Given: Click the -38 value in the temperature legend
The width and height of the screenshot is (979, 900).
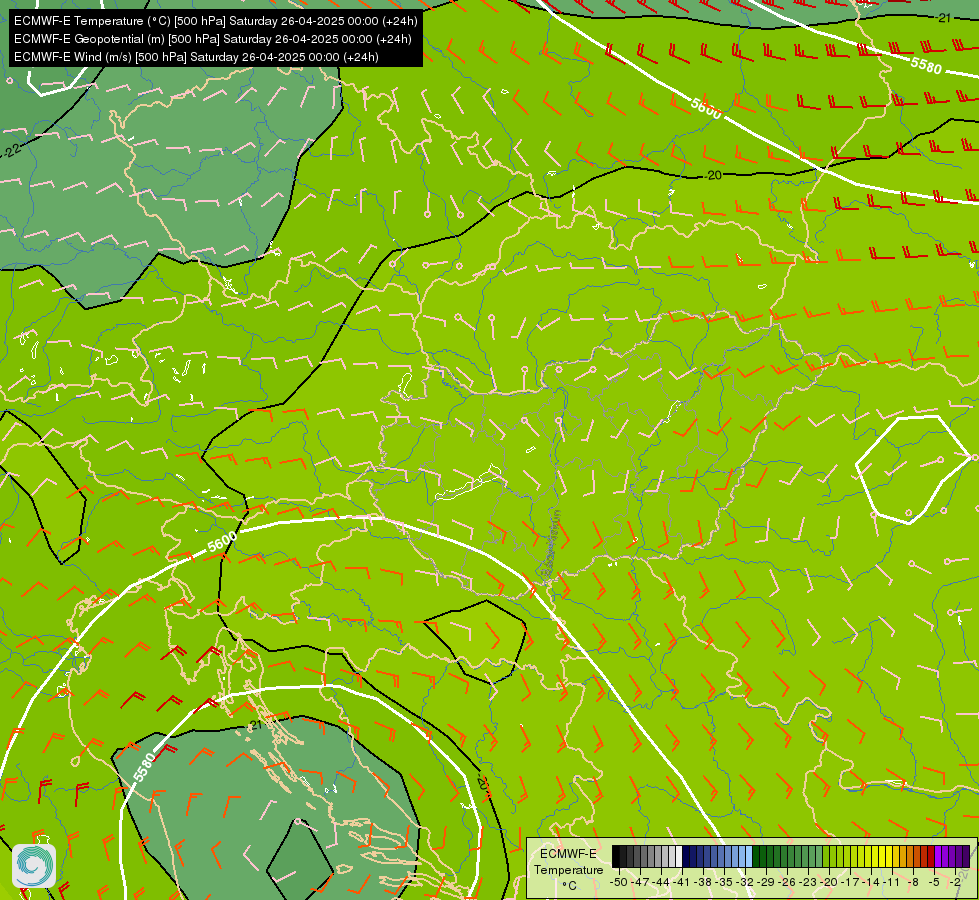Looking at the screenshot, I should pyautogui.click(x=702, y=882).
